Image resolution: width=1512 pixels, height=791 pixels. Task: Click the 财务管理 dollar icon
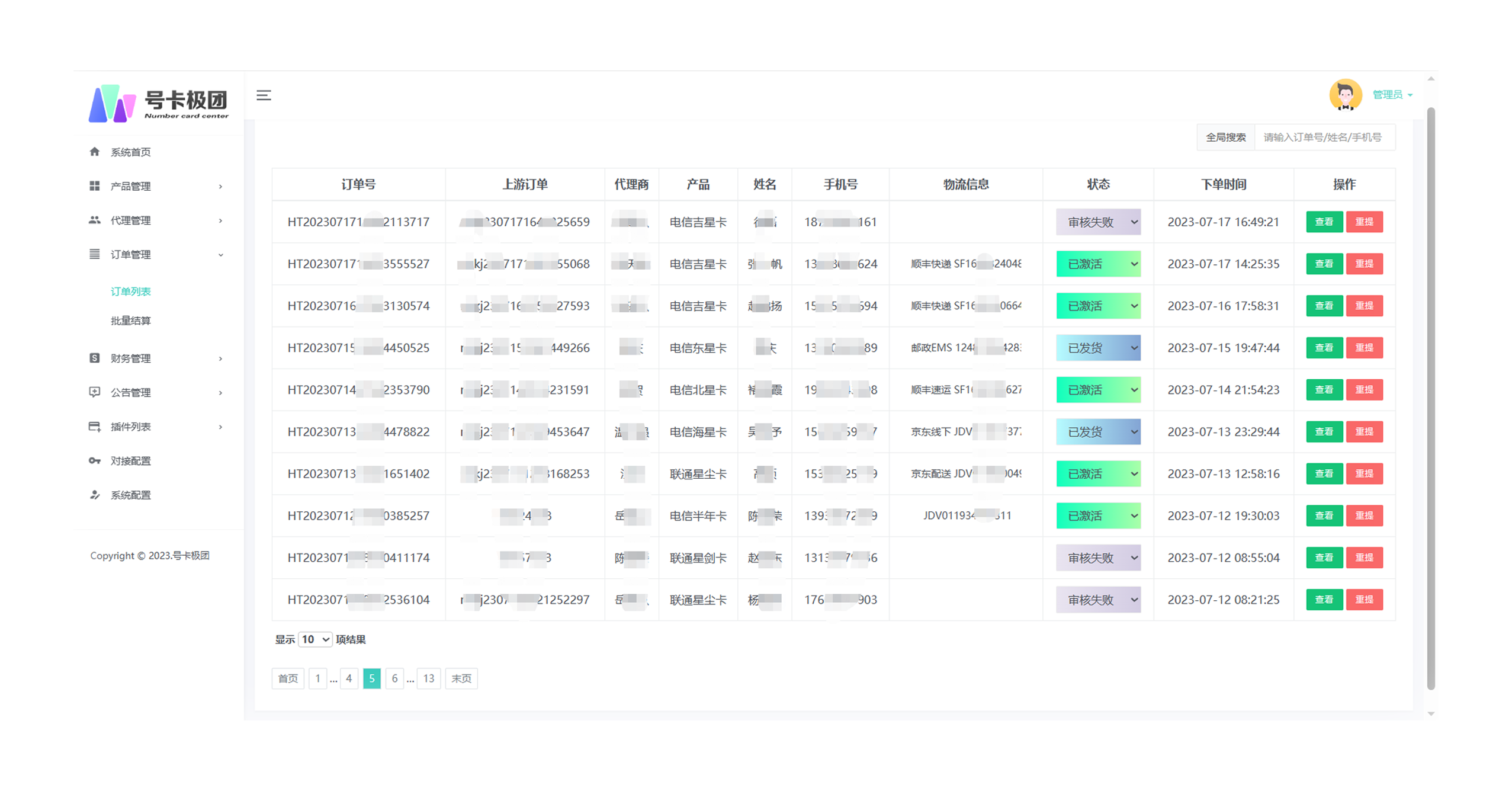pos(95,358)
